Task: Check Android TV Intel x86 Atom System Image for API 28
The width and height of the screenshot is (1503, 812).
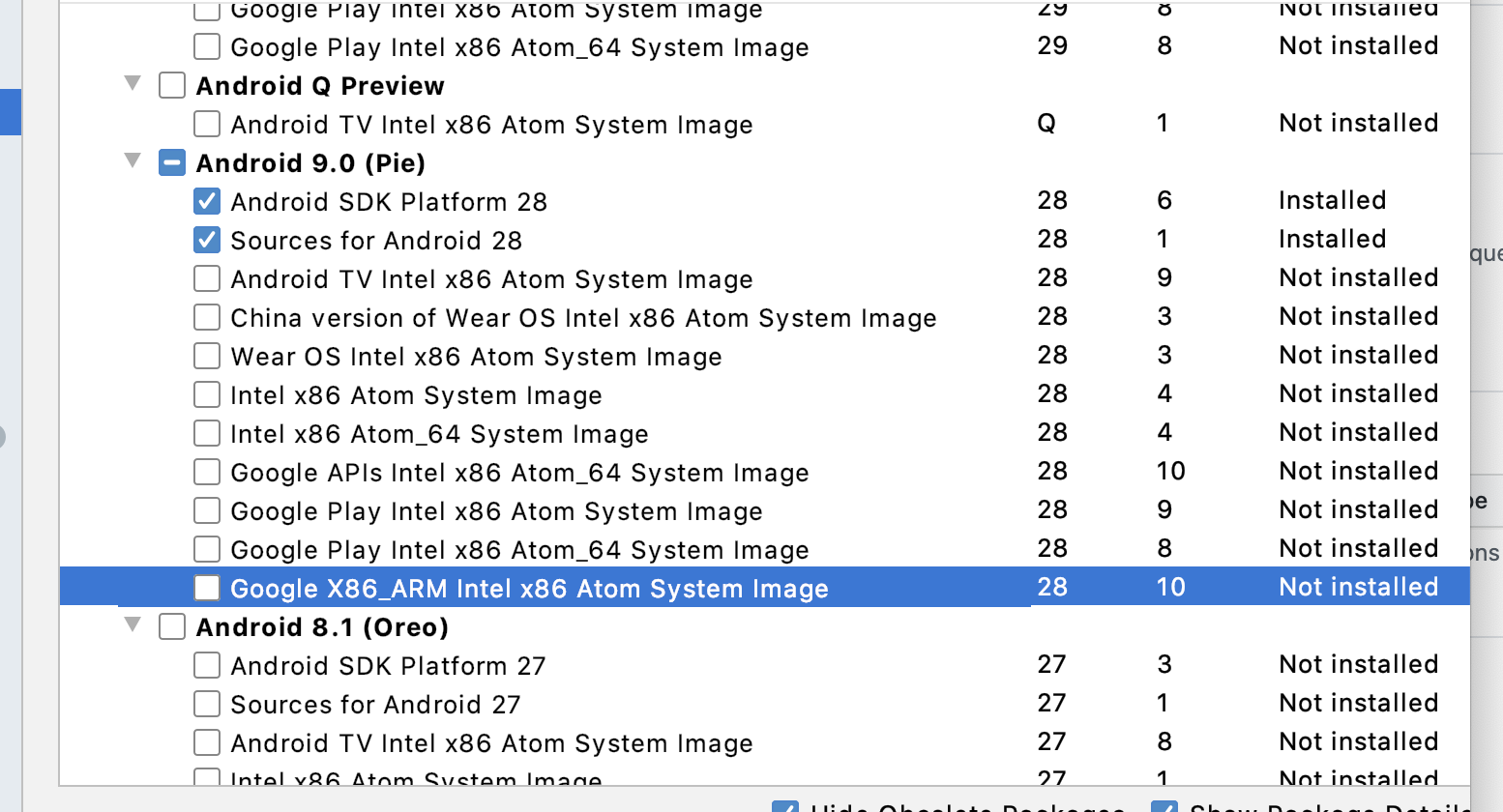Action: point(206,278)
